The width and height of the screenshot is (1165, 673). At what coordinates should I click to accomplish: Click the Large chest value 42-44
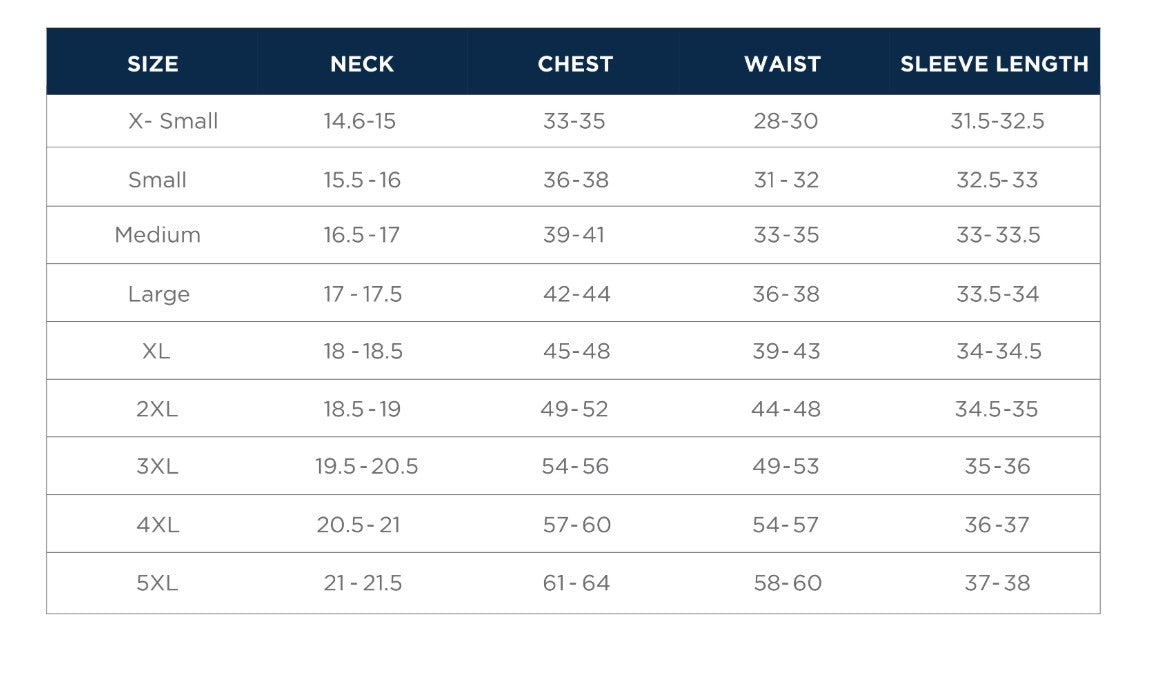pyautogui.click(x=576, y=294)
